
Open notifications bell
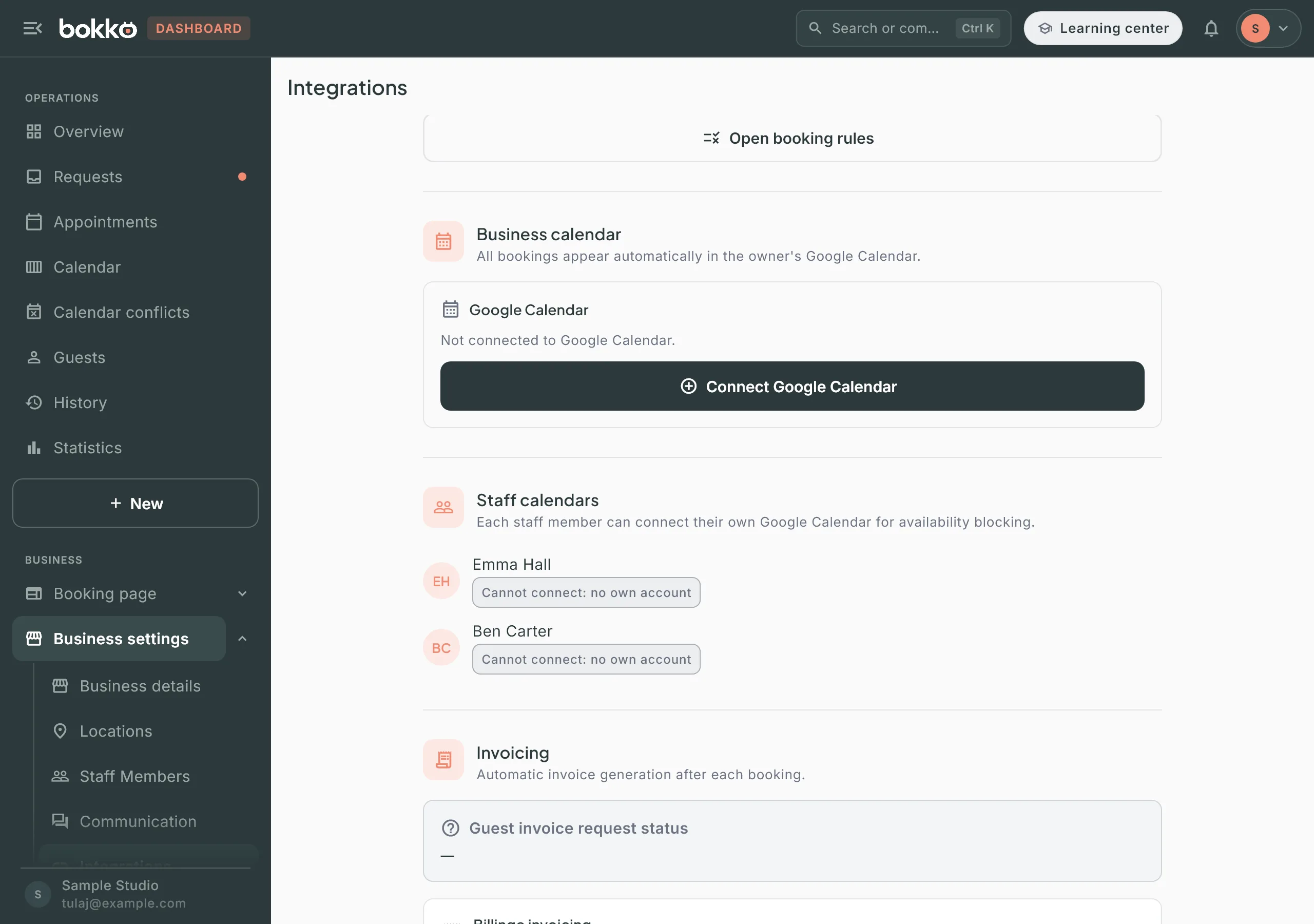click(1211, 28)
